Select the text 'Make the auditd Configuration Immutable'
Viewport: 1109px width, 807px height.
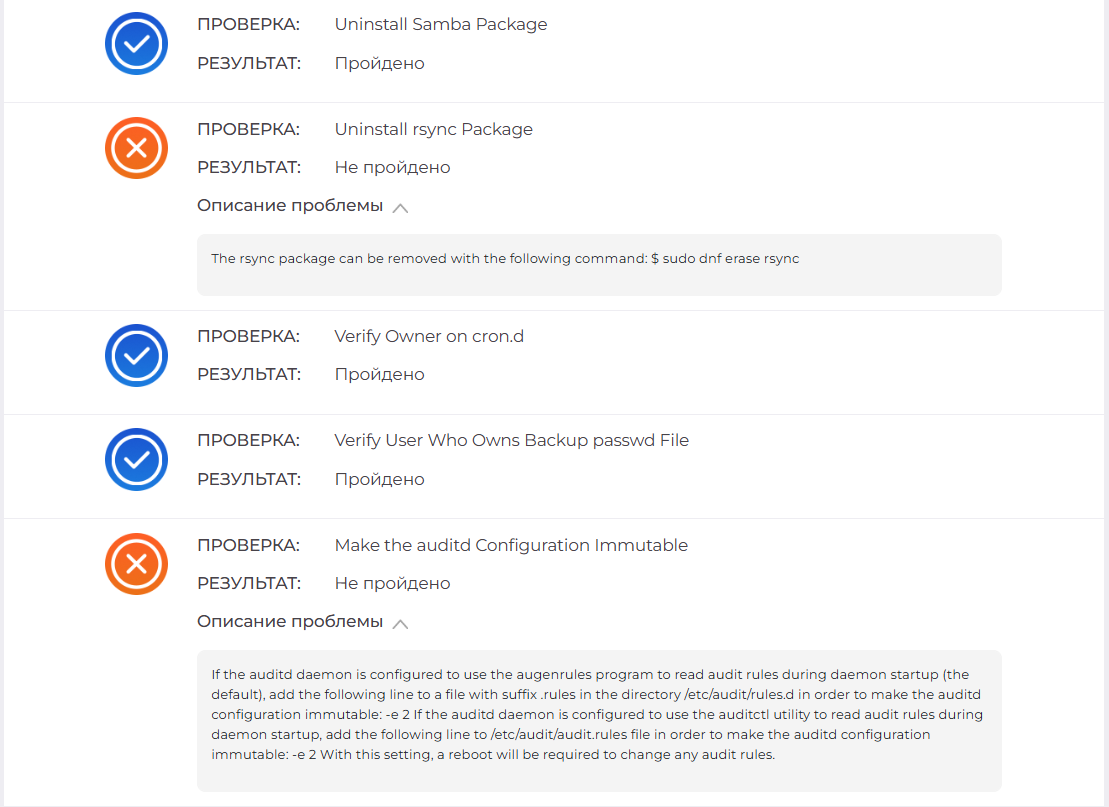pos(511,545)
